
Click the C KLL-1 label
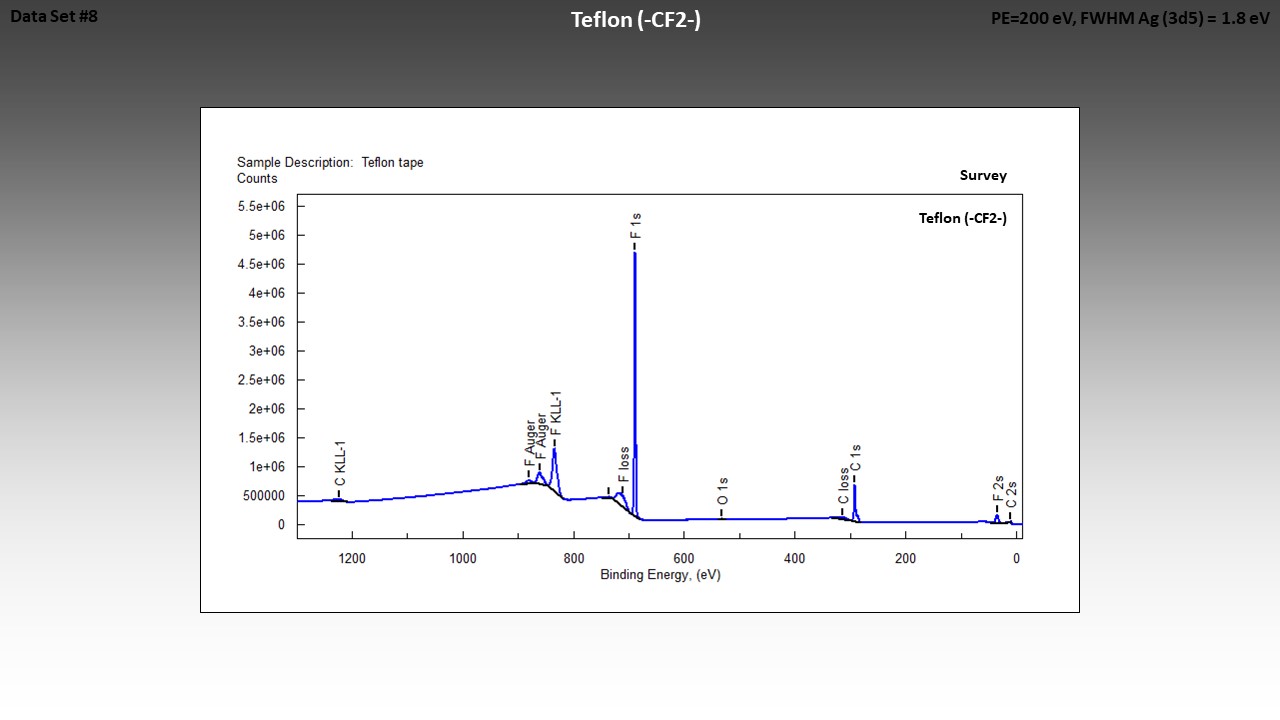340,464
